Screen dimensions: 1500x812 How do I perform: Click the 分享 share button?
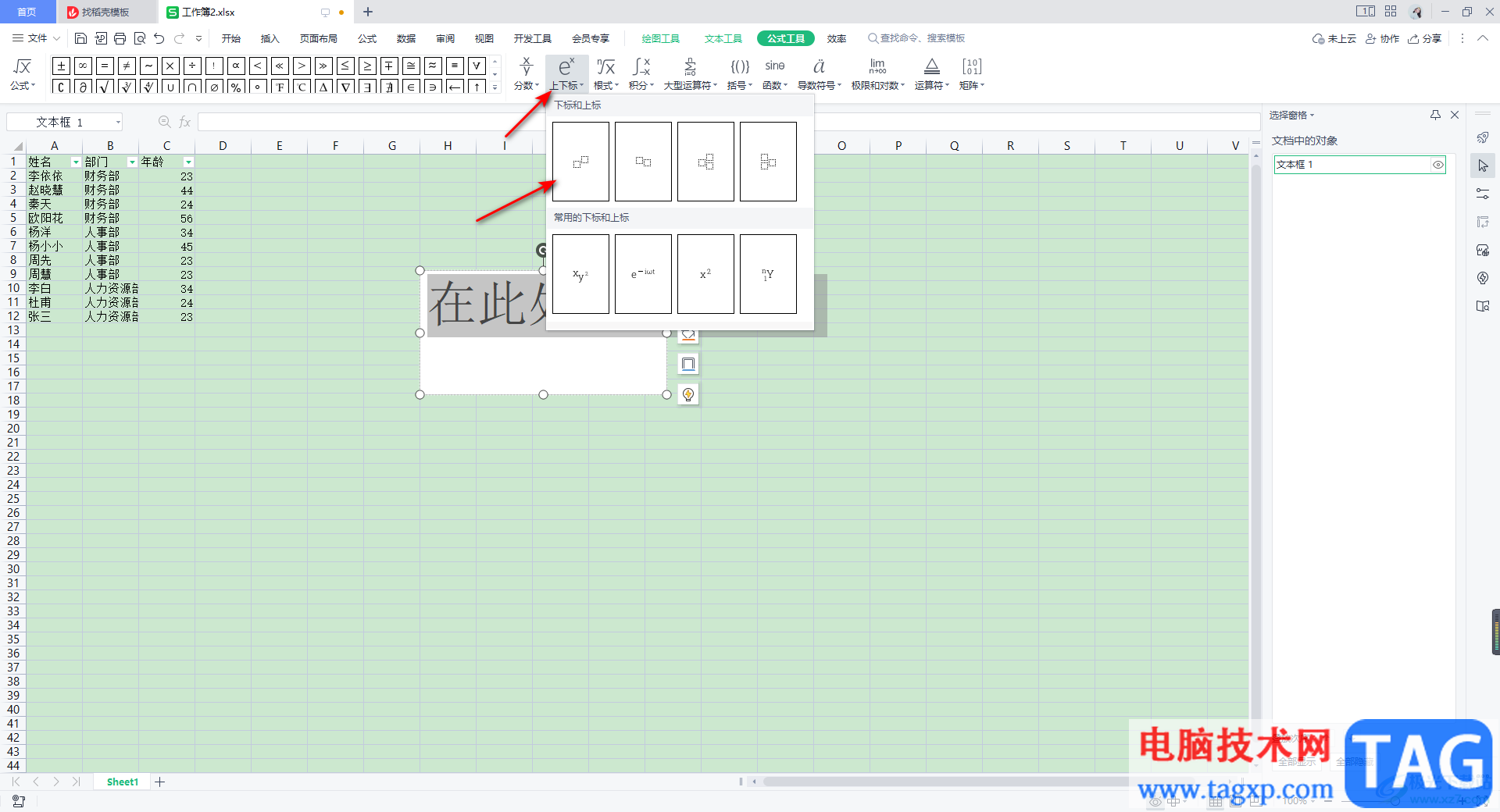1425,38
